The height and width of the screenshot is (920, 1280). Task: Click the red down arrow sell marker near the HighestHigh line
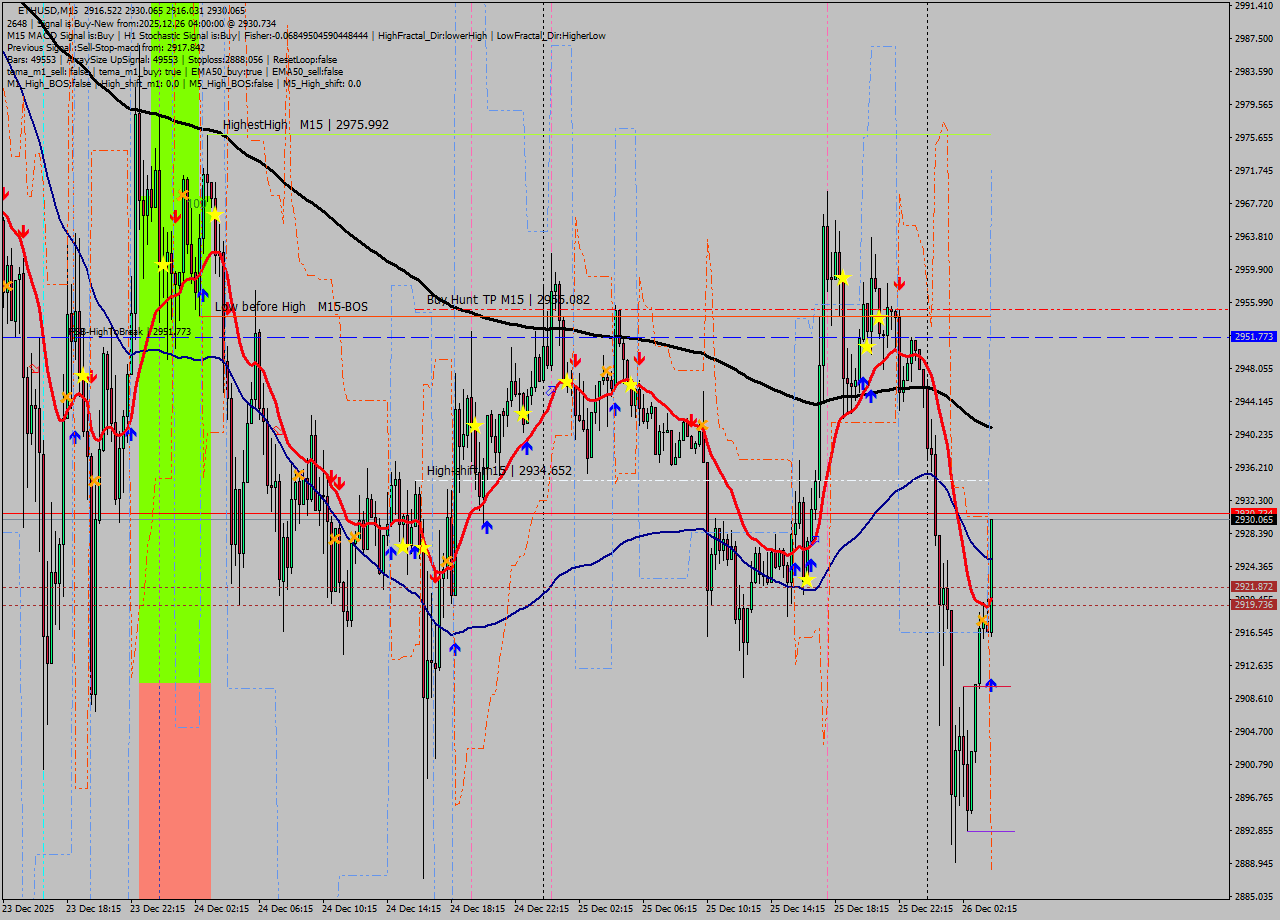click(176, 215)
